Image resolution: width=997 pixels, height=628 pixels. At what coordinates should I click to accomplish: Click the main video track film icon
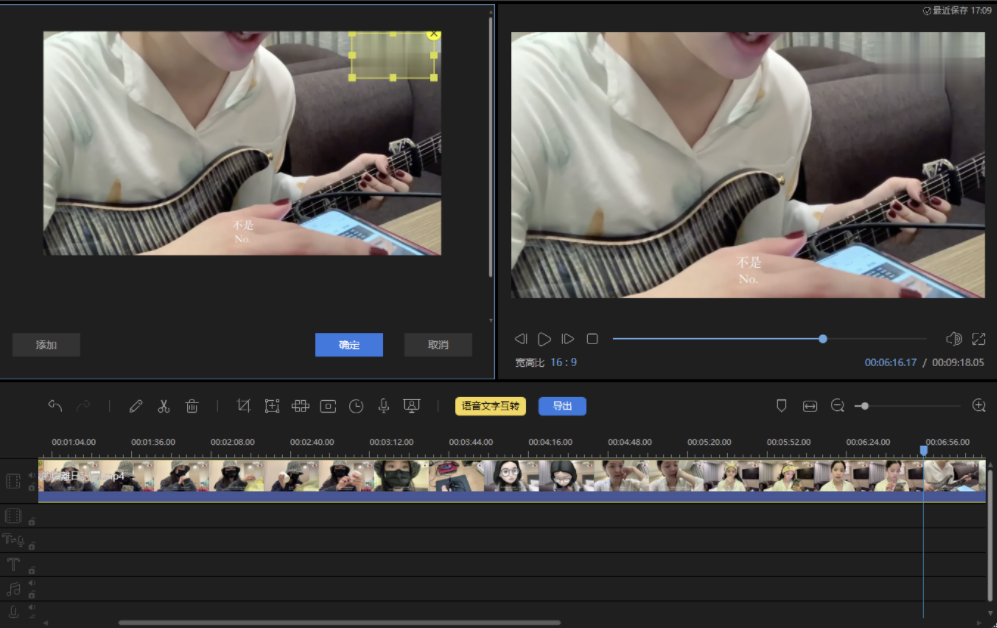pos(13,481)
